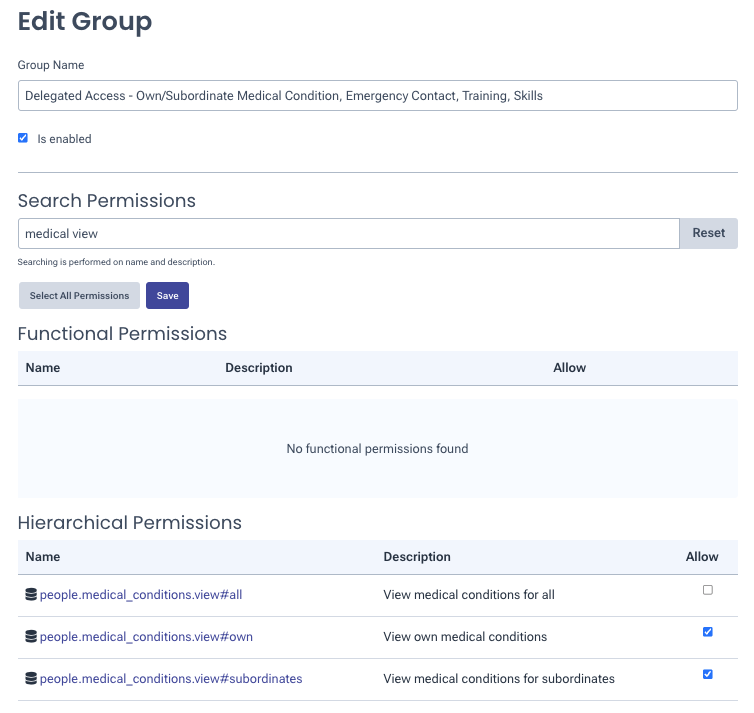754x713 pixels.
Task: Click Select All Permissions button
Action: coord(79,296)
